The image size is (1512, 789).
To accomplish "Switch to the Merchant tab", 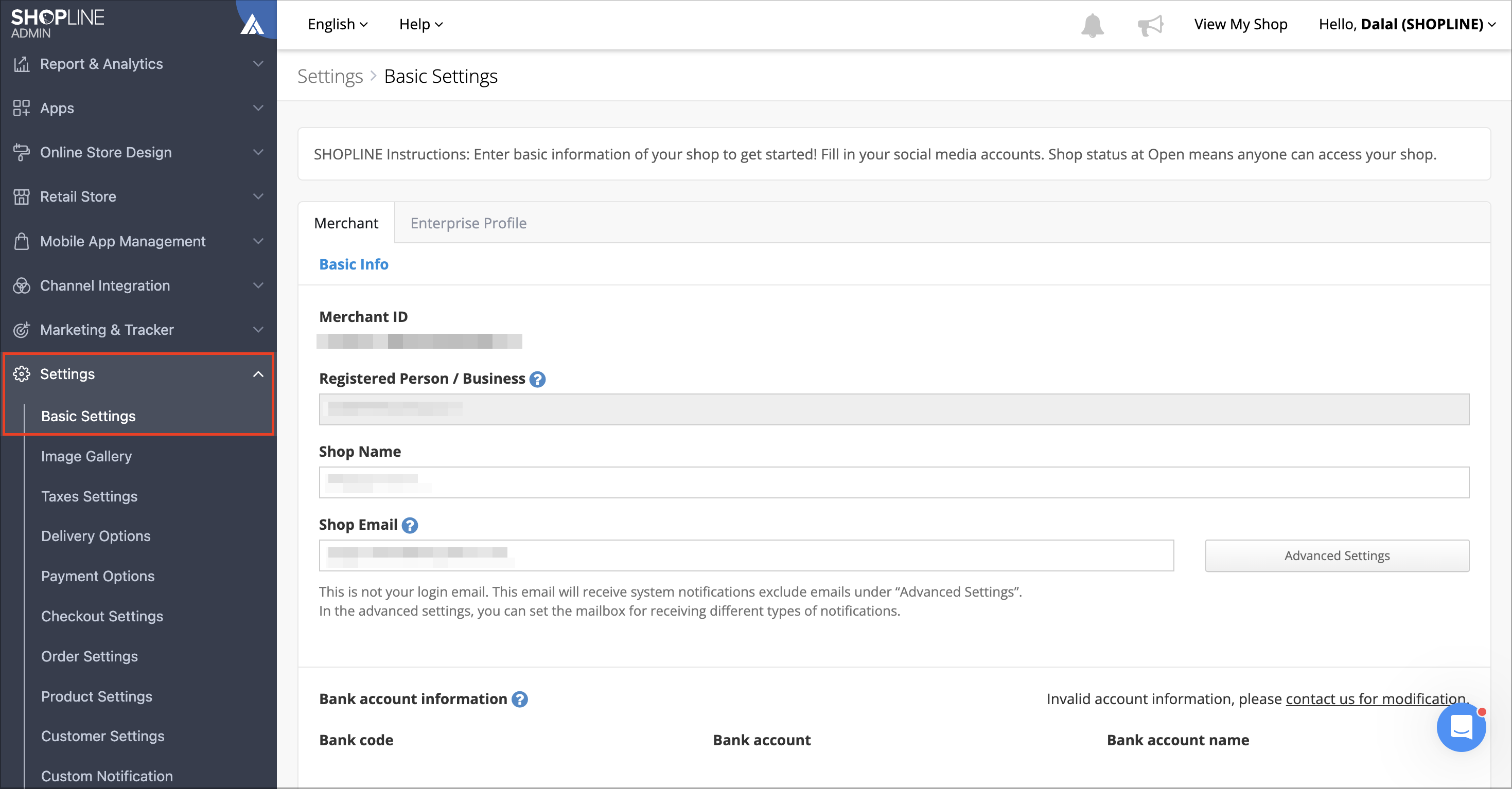I will 346,223.
